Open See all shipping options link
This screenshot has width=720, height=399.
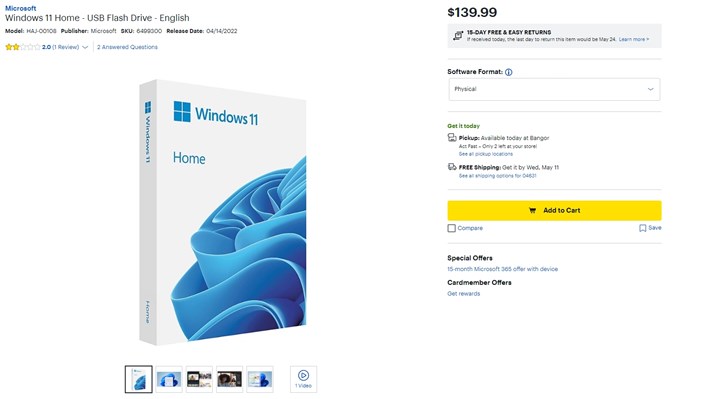click(497, 176)
